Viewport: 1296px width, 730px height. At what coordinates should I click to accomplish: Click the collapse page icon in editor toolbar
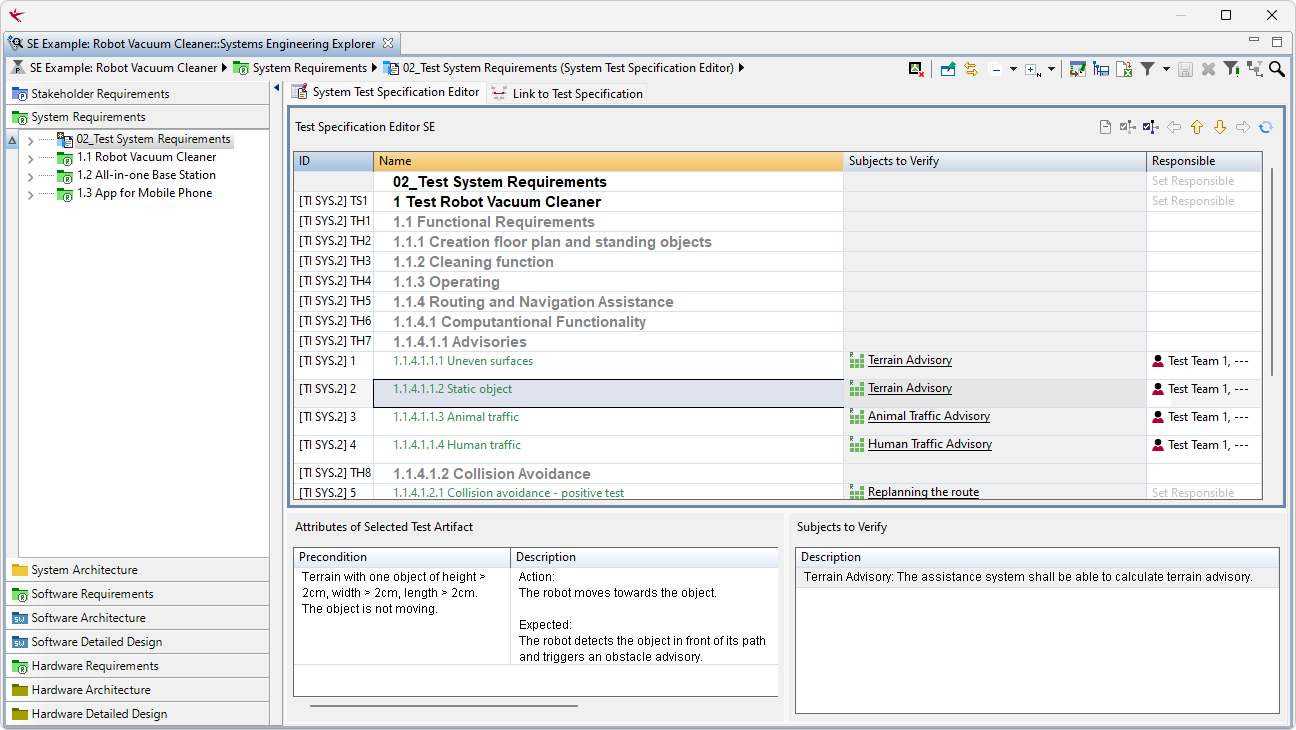point(1105,127)
